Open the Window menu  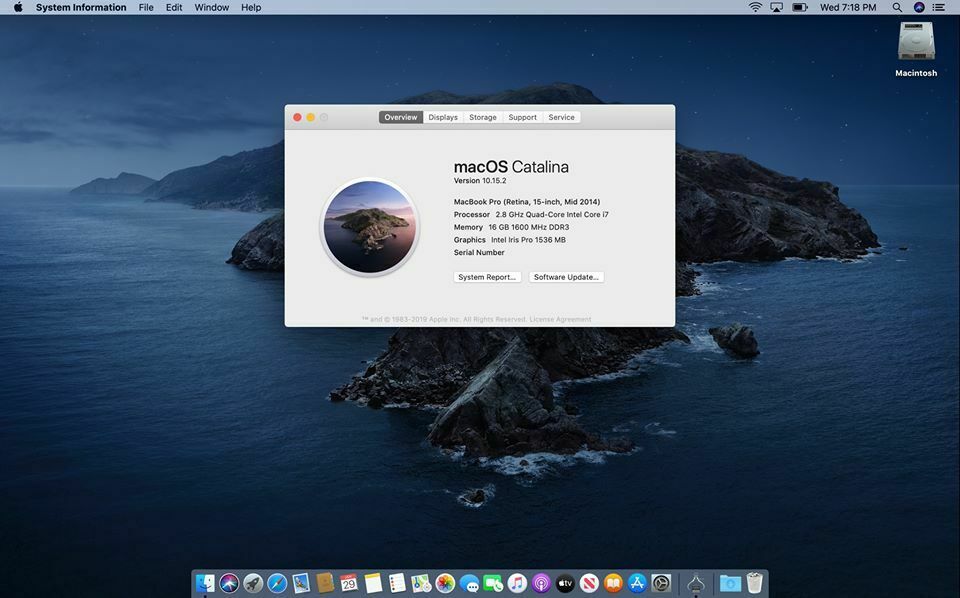click(x=211, y=7)
